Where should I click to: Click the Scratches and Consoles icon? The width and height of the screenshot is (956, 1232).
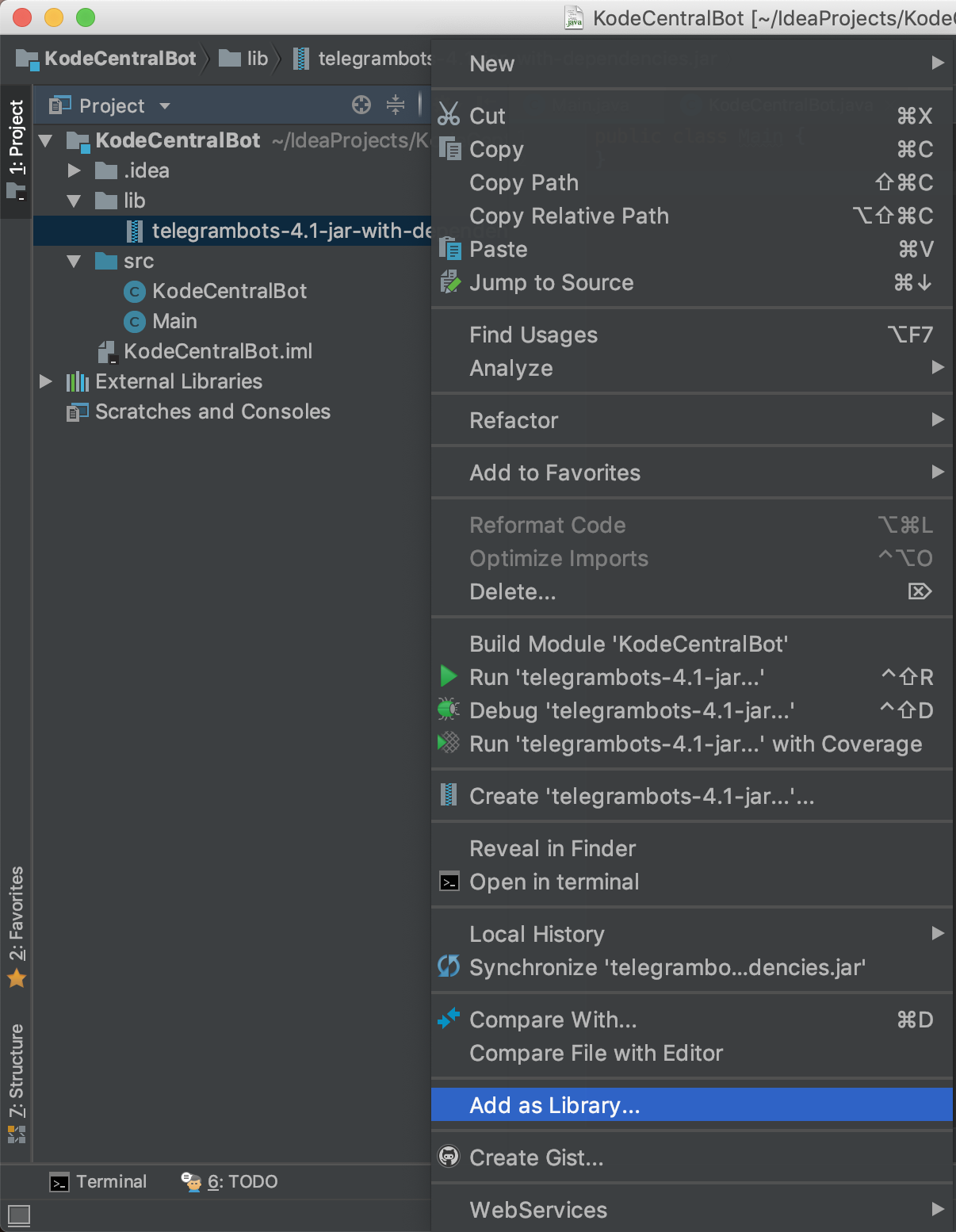click(x=77, y=412)
